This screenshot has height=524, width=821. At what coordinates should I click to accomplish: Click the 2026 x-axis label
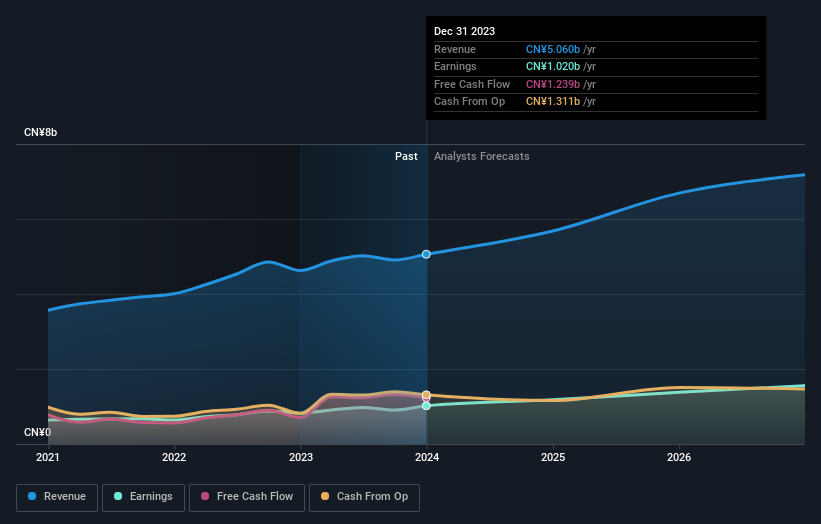tap(679, 458)
